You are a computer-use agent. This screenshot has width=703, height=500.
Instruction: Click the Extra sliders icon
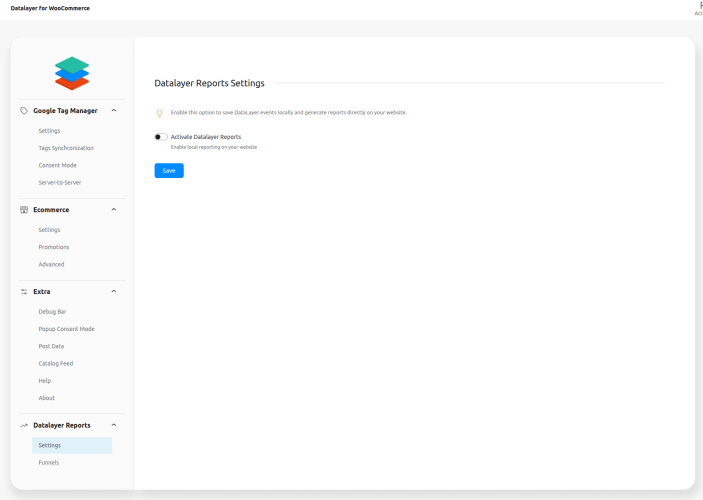[x=24, y=292]
